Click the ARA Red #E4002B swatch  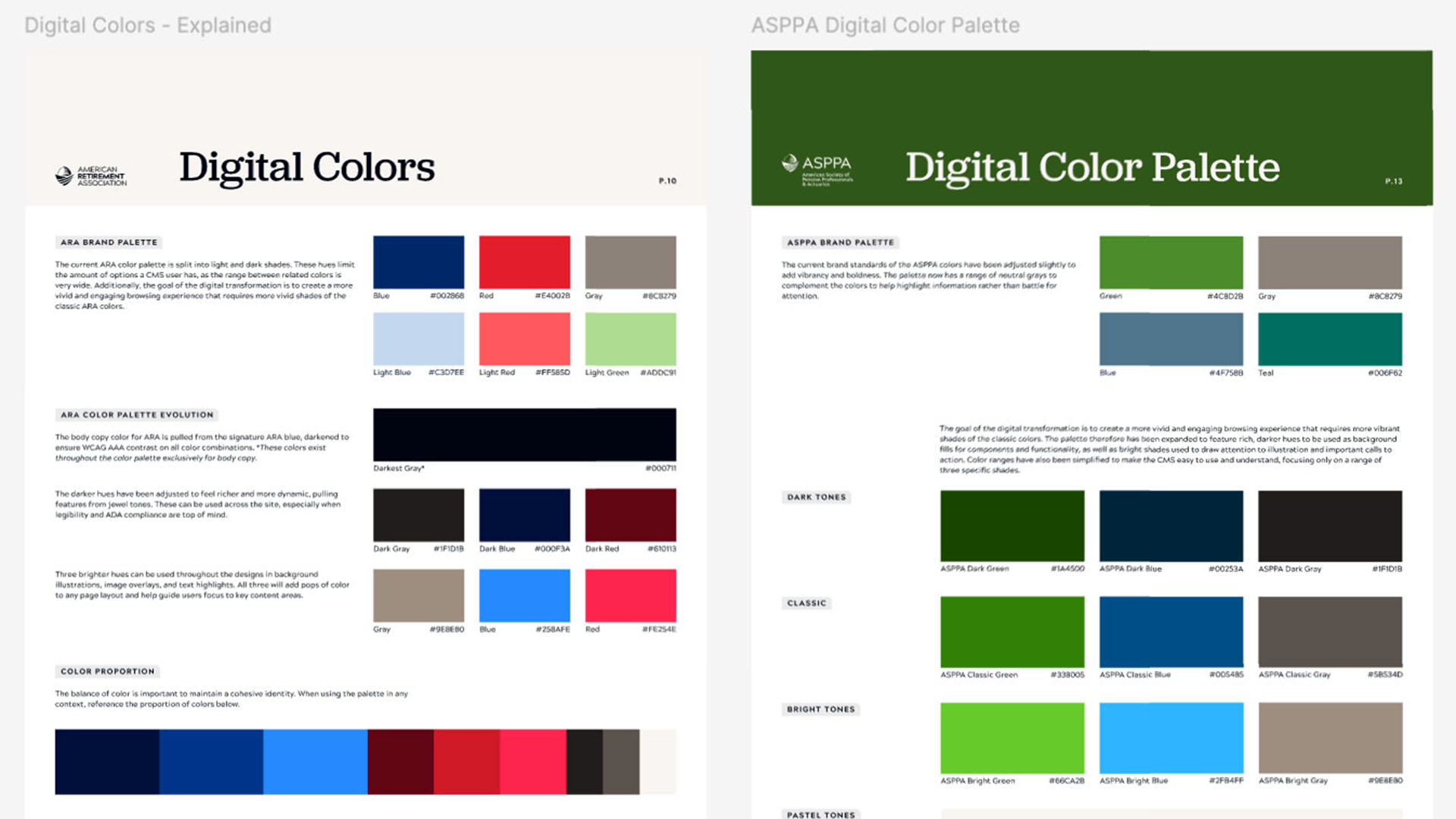click(x=525, y=262)
